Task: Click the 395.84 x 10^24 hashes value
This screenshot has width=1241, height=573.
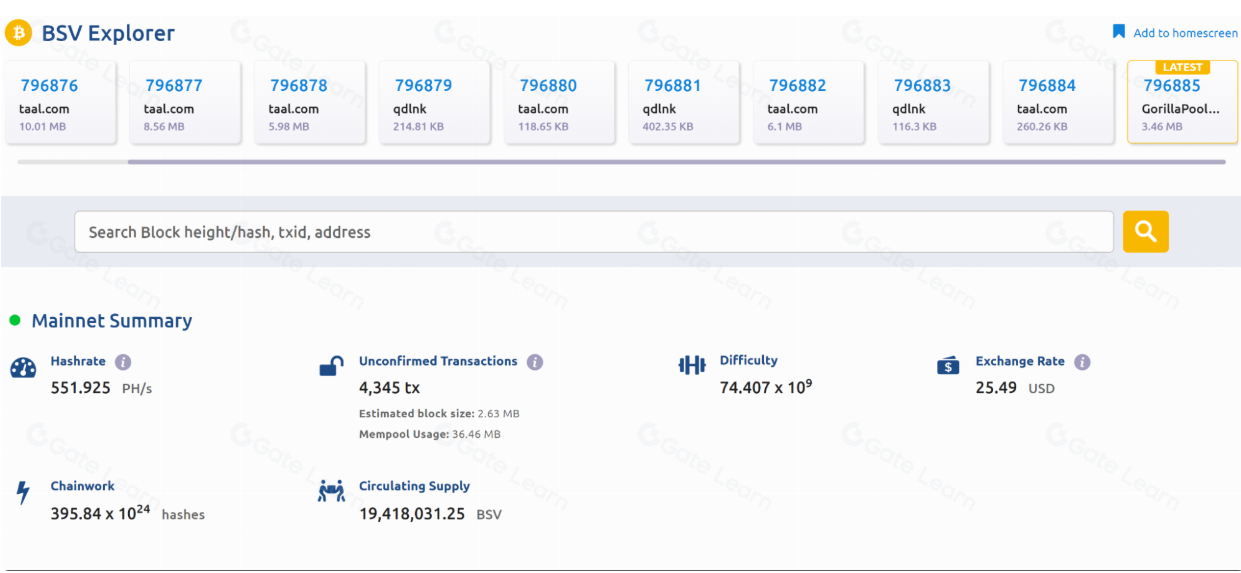Action: (127, 513)
